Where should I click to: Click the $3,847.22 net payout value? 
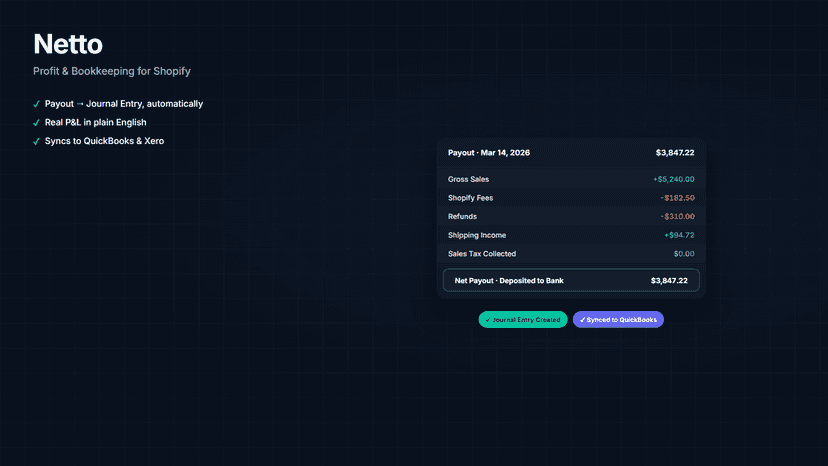pyautogui.click(x=669, y=281)
